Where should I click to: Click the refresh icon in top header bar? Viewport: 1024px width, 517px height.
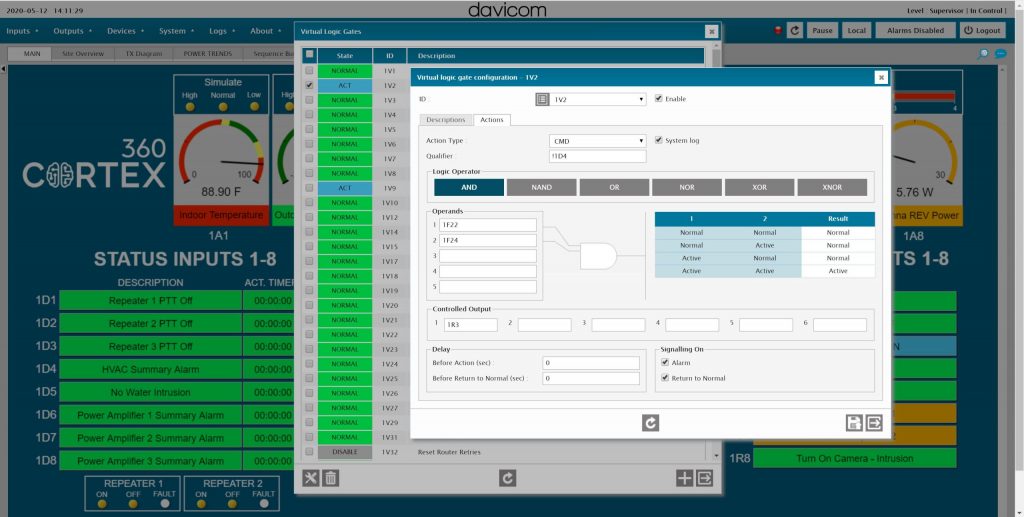click(x=795, y=30)
